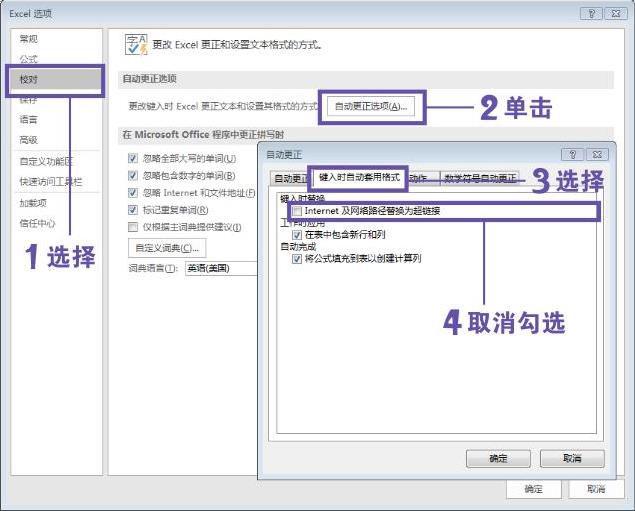Click the 自动更正选项(A)... button

(371, 106)
